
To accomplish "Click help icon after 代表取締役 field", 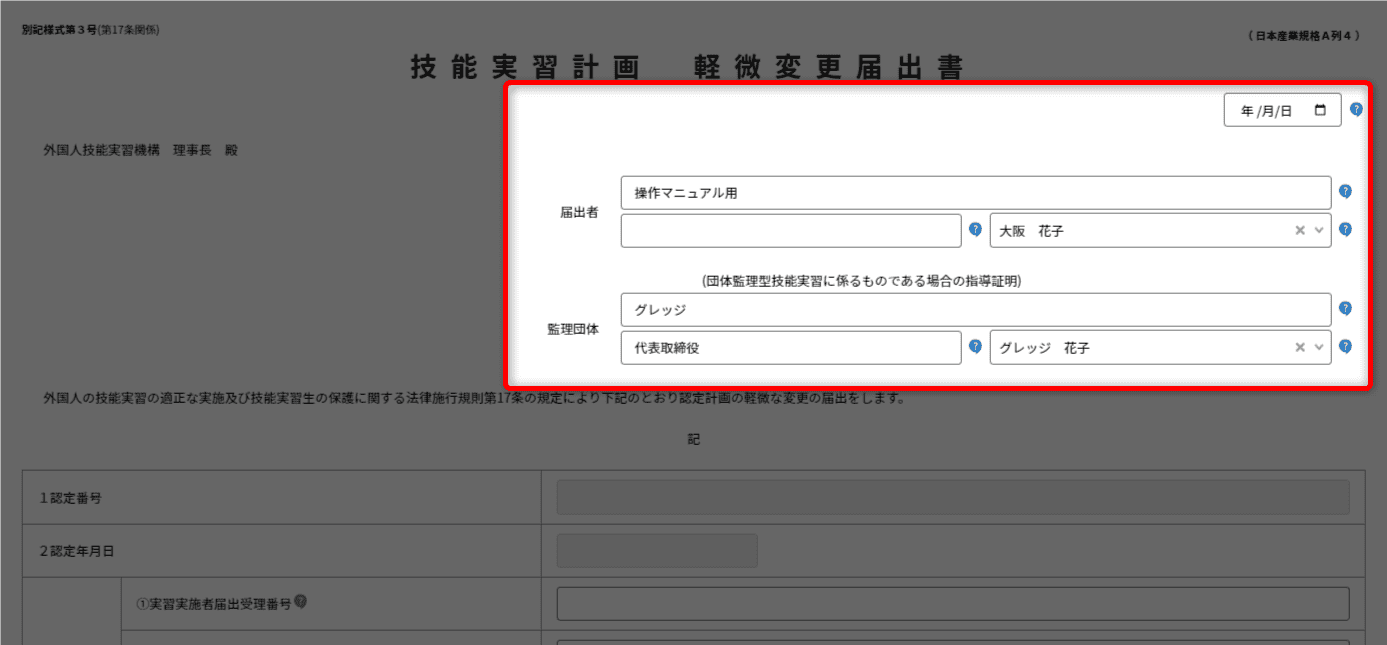I will 975,346.
